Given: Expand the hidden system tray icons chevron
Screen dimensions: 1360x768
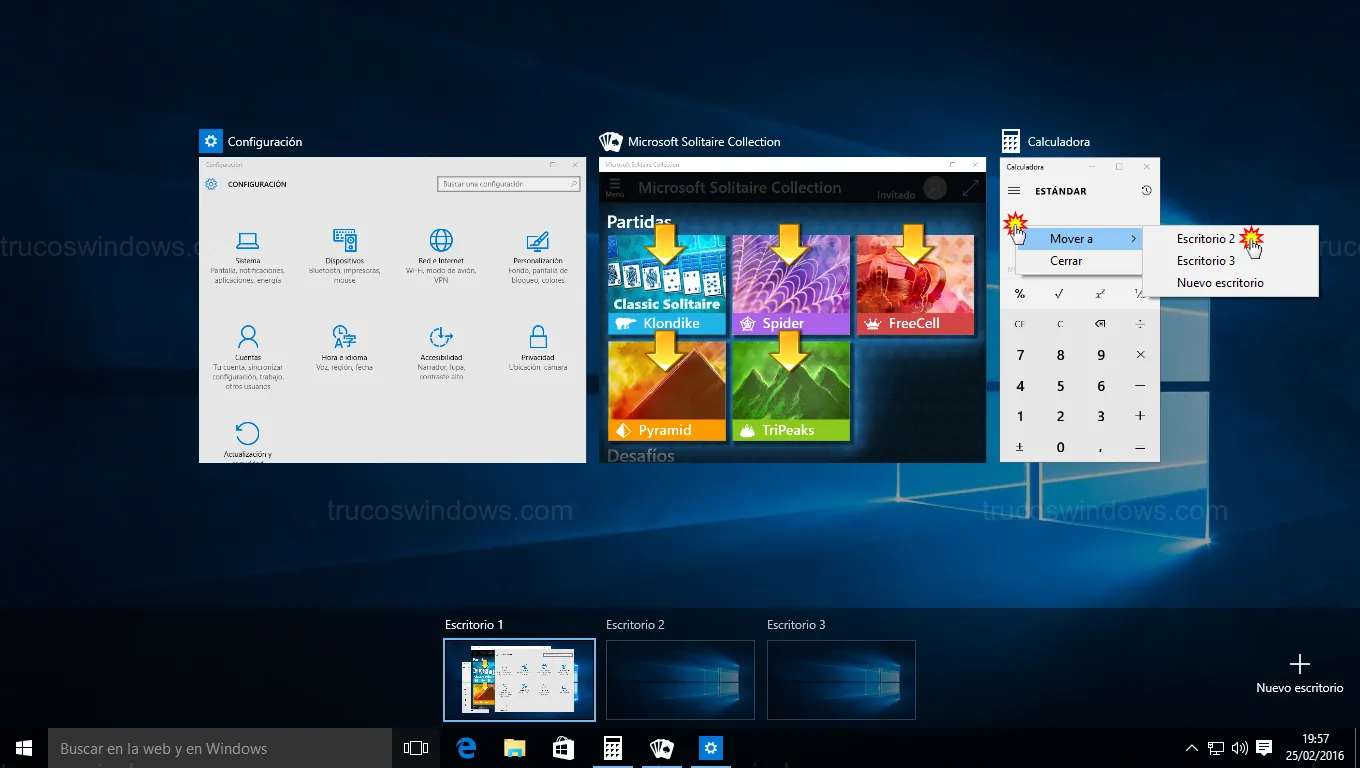Looking at the screenshot, I should 1191,748.
